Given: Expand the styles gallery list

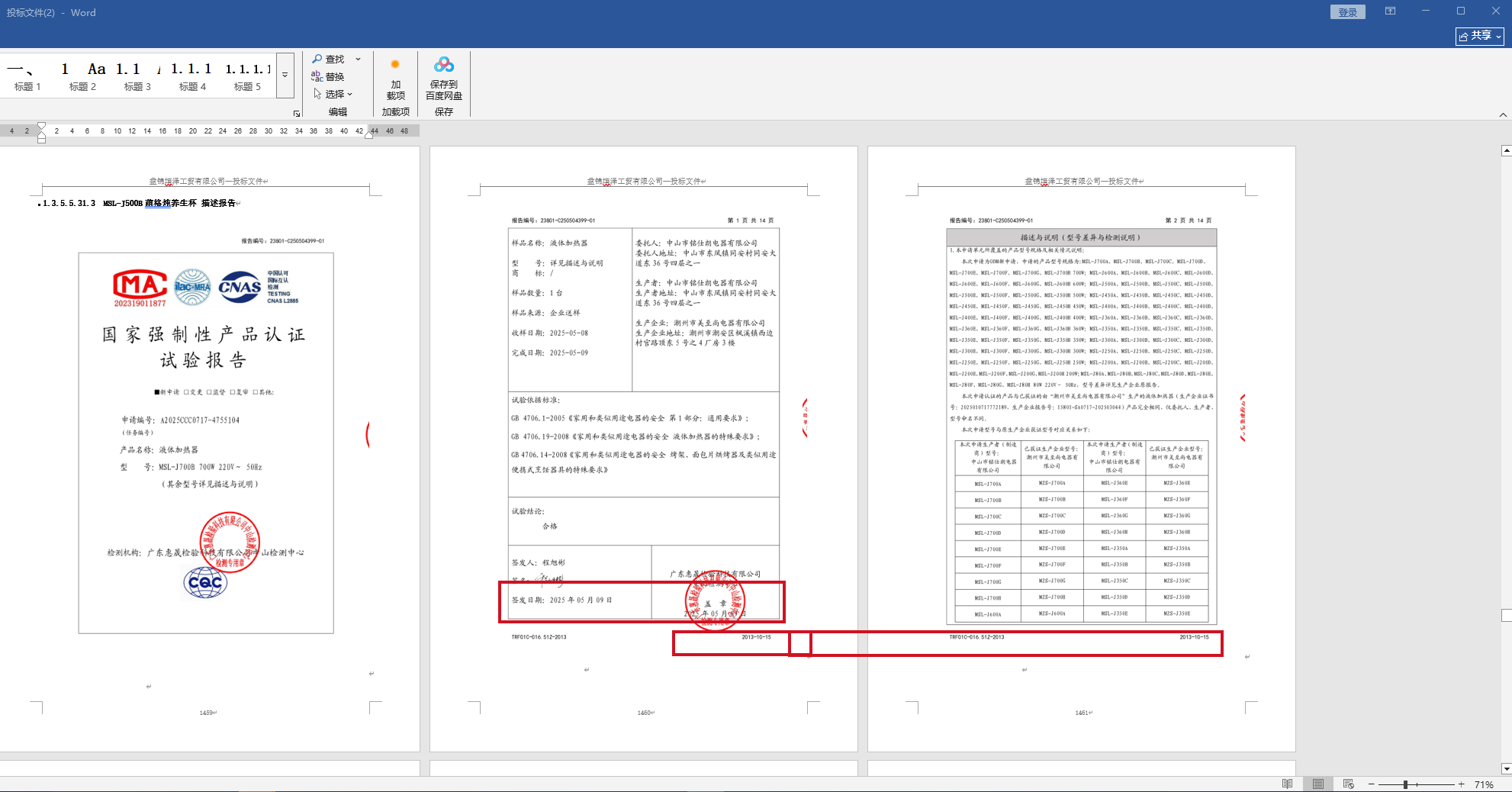Looking at the screenshot, I should click(x=285, y=76).
